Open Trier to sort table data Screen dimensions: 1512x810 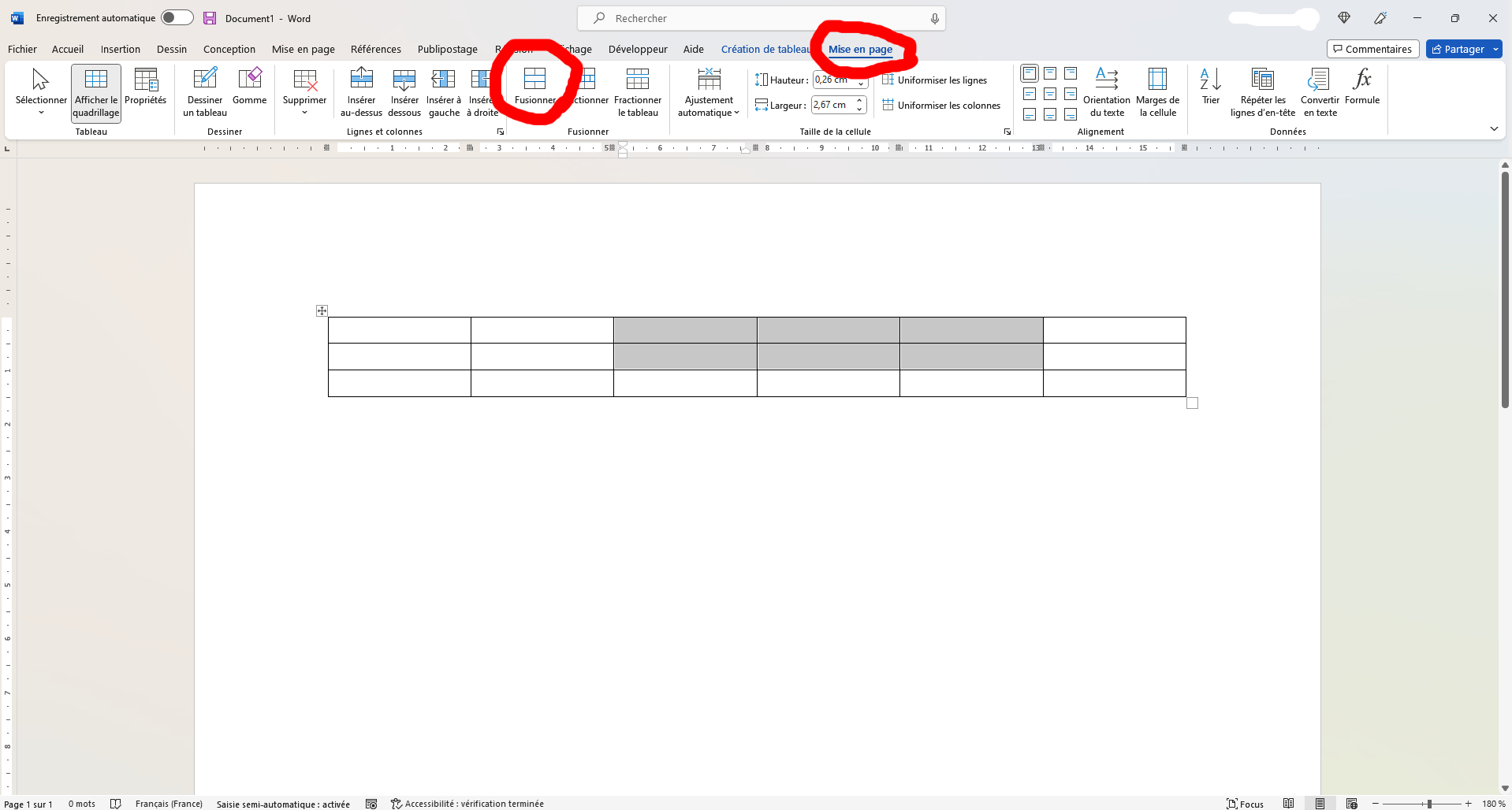click(x=1210, y=89)
